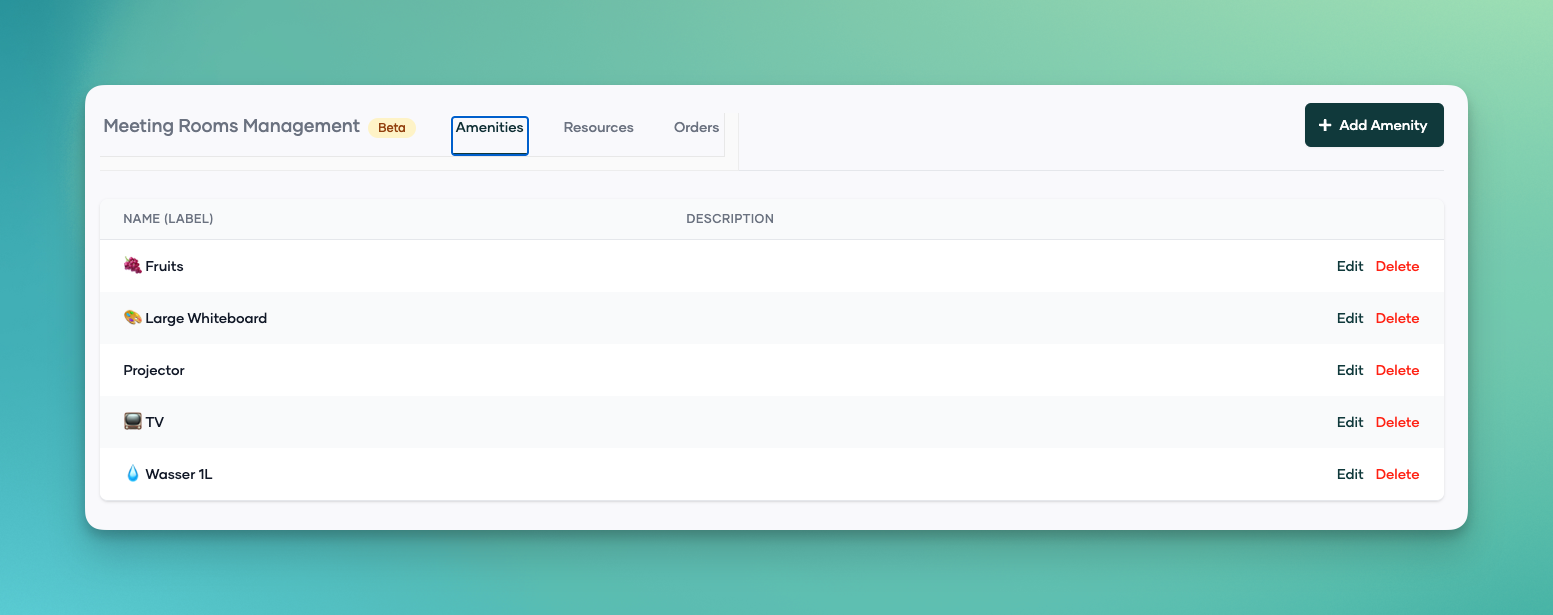The height and width of the screenshot is (615, 1553).
Task: Edit the Wasser 1L amenity
Action: click(x=1350, y=474)
